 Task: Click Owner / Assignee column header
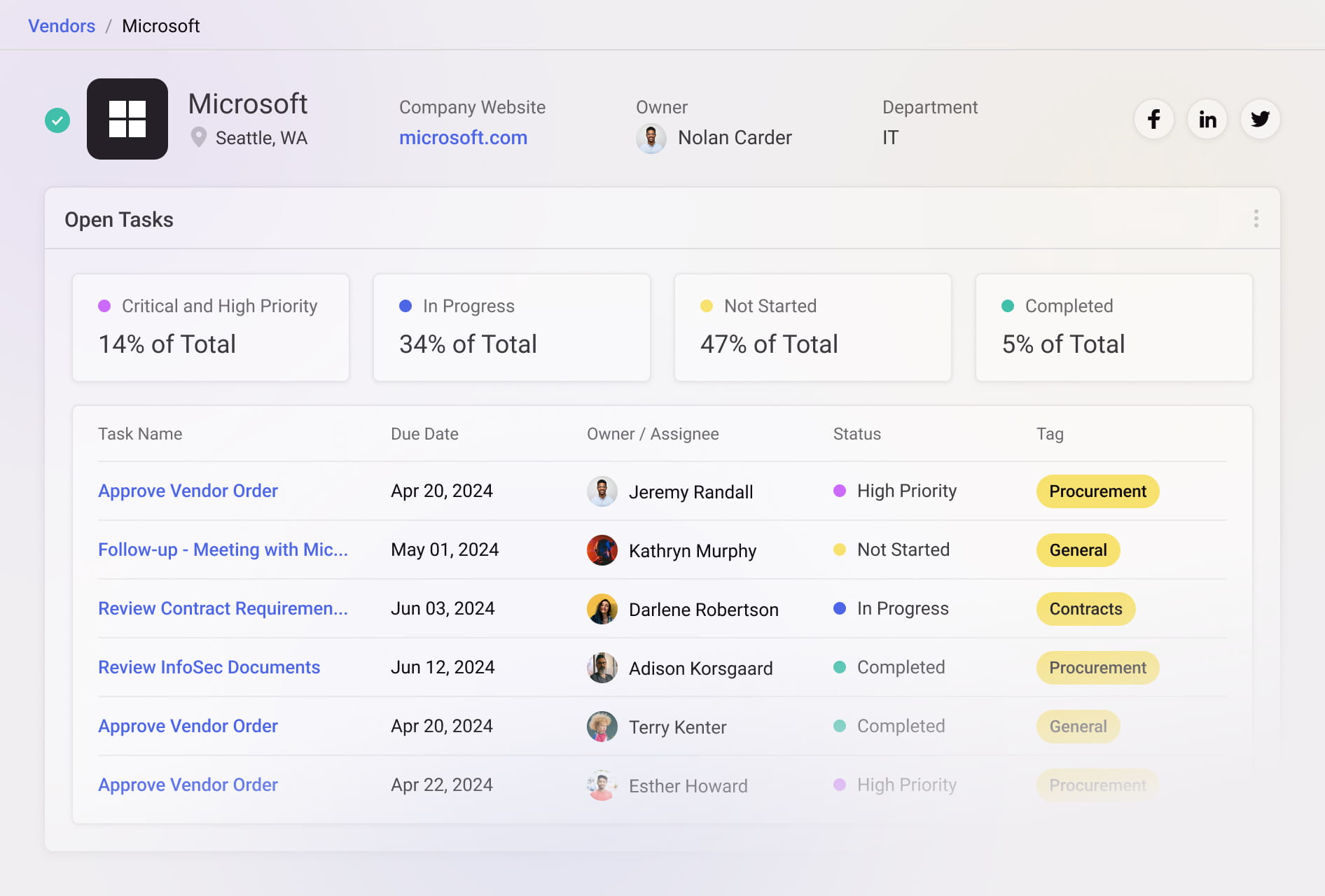coord(653,434)
